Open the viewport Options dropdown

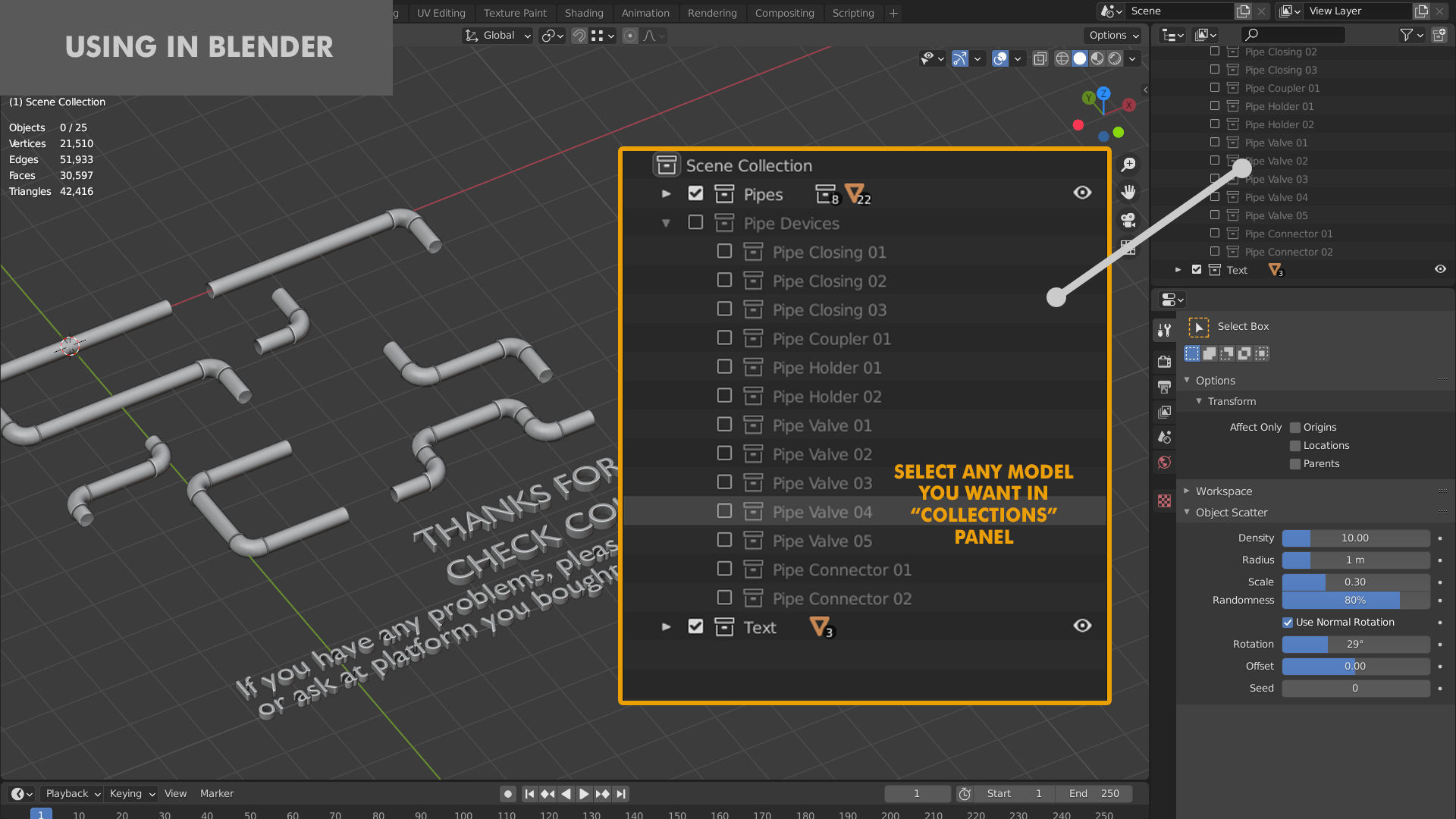click(x=1113, y=36)
